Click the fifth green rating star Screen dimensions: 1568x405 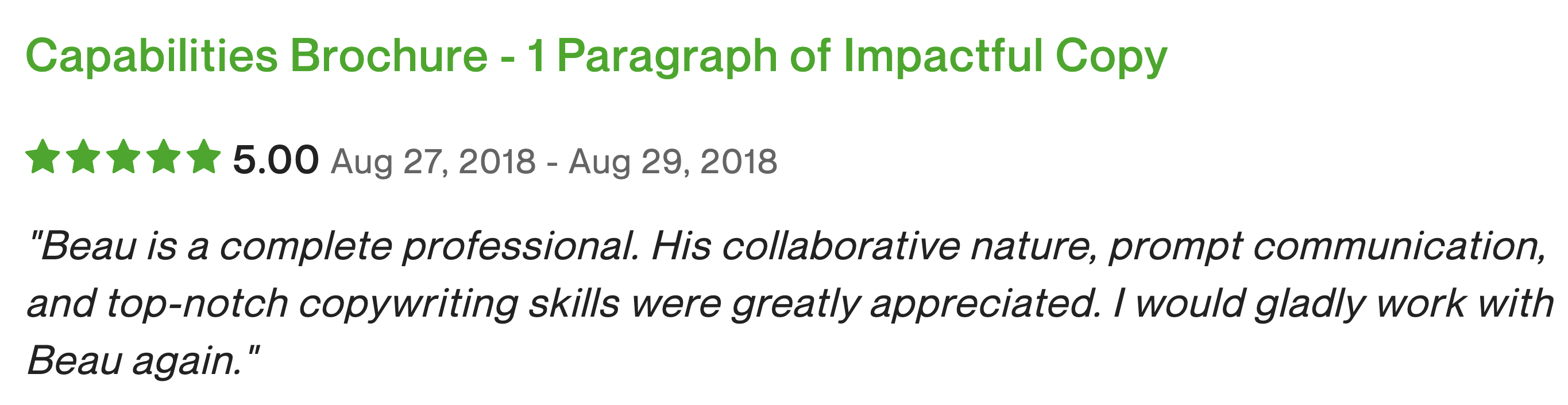[x=204, y=157]
